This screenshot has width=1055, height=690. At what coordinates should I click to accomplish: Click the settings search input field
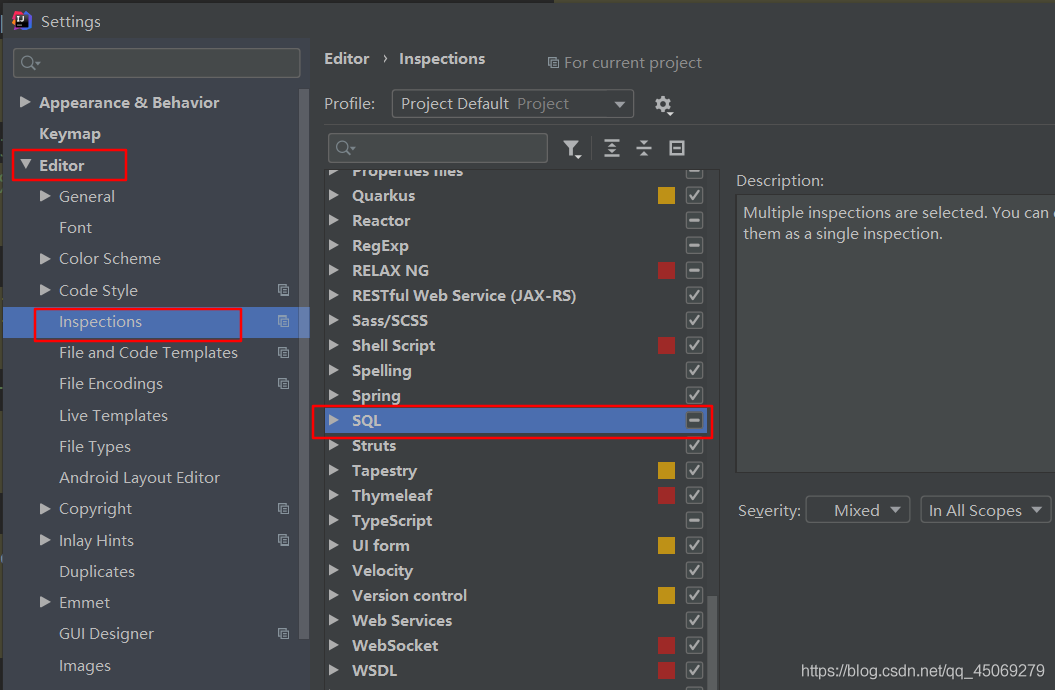157,63
